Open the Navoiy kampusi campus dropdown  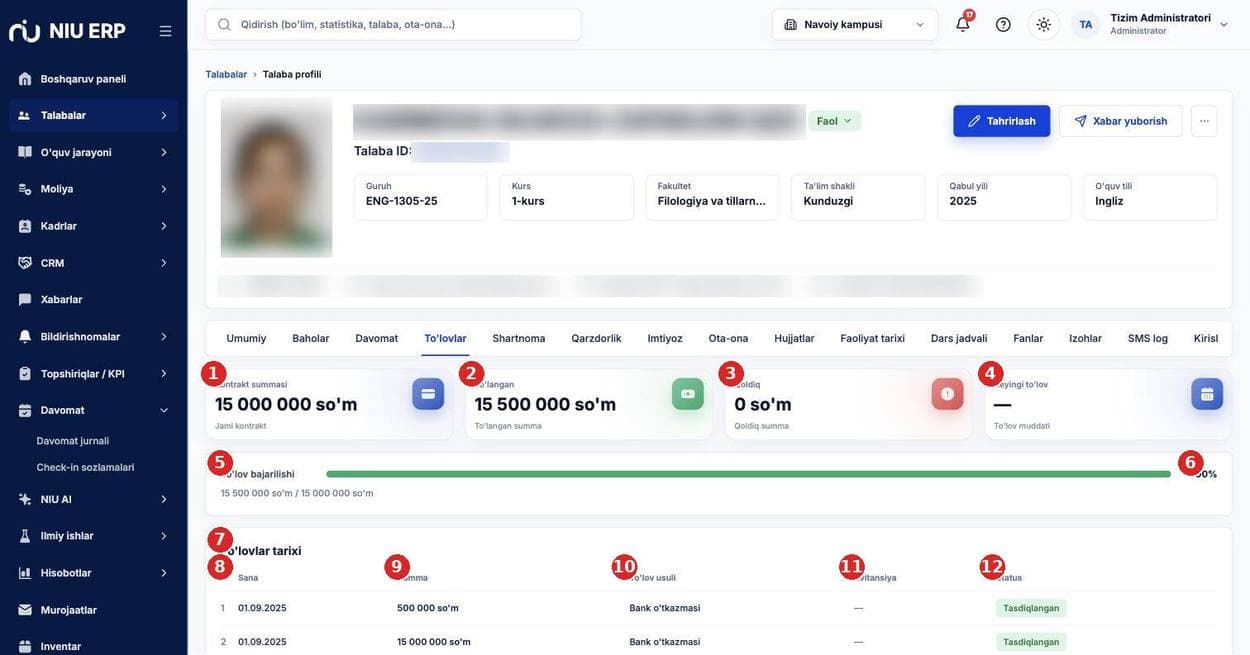coord(855,24)
